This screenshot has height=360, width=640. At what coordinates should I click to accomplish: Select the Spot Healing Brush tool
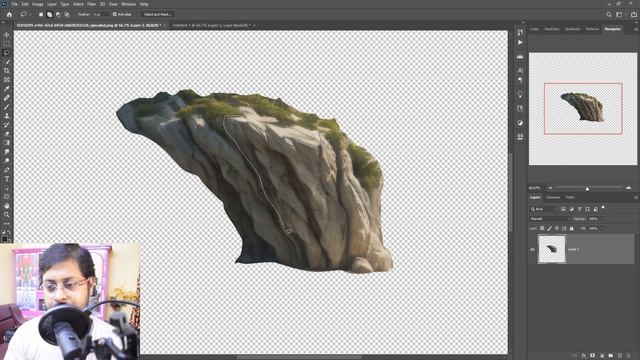[x=7, y=98]
